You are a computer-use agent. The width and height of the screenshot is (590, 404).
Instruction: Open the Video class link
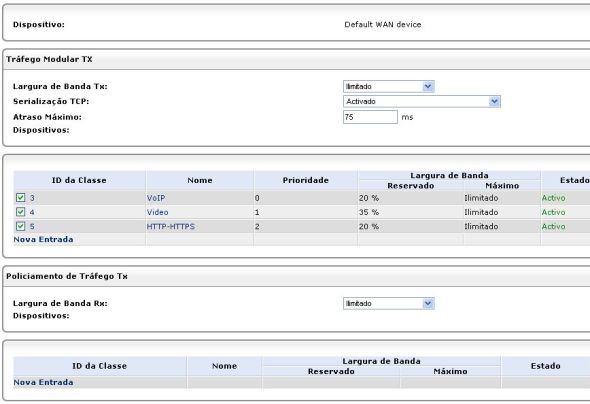click(x=157, y=212)
